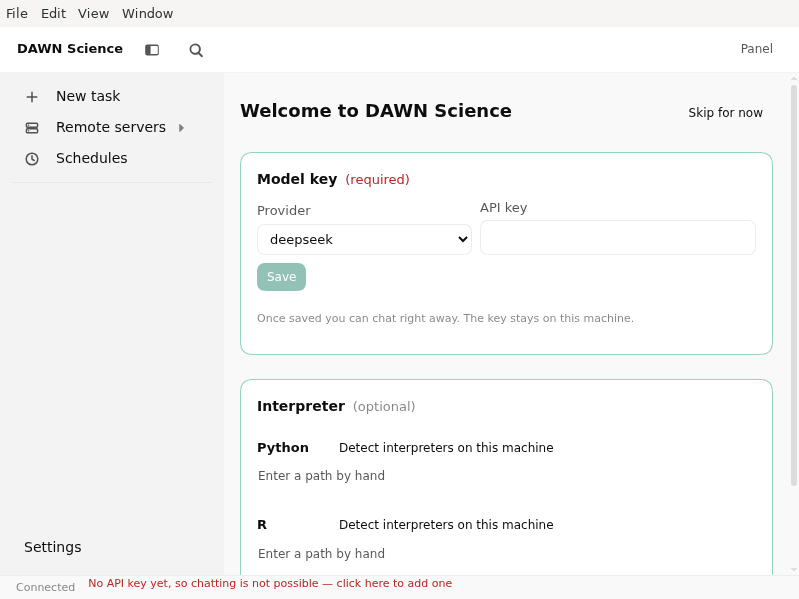Open search with magnifier icon
Viewport: 799px width, 599px height.
196,50
